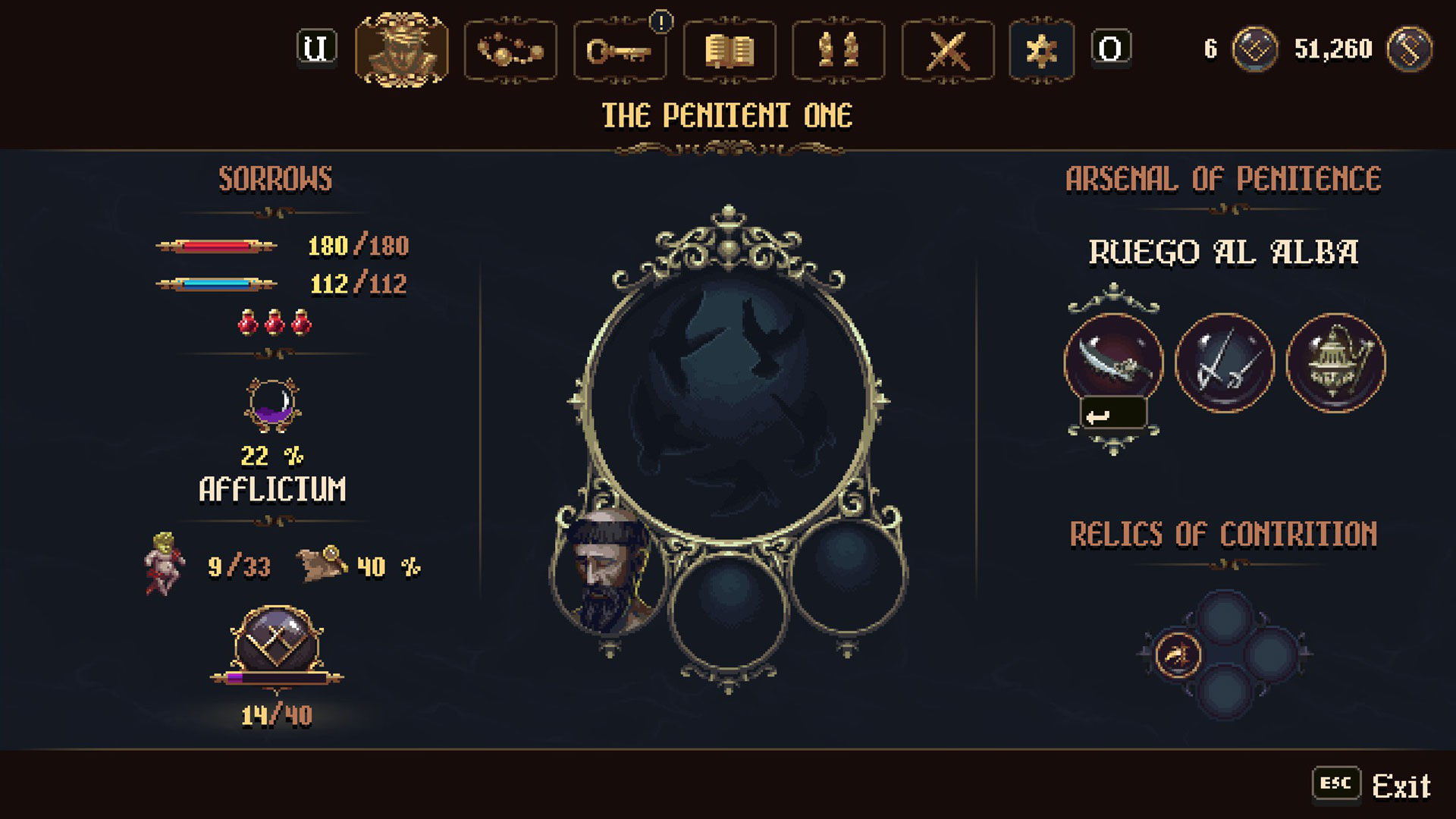Click the purple guilt orb icon
This screenshot has width=1456, height=819.
click(x=273, y=405)
